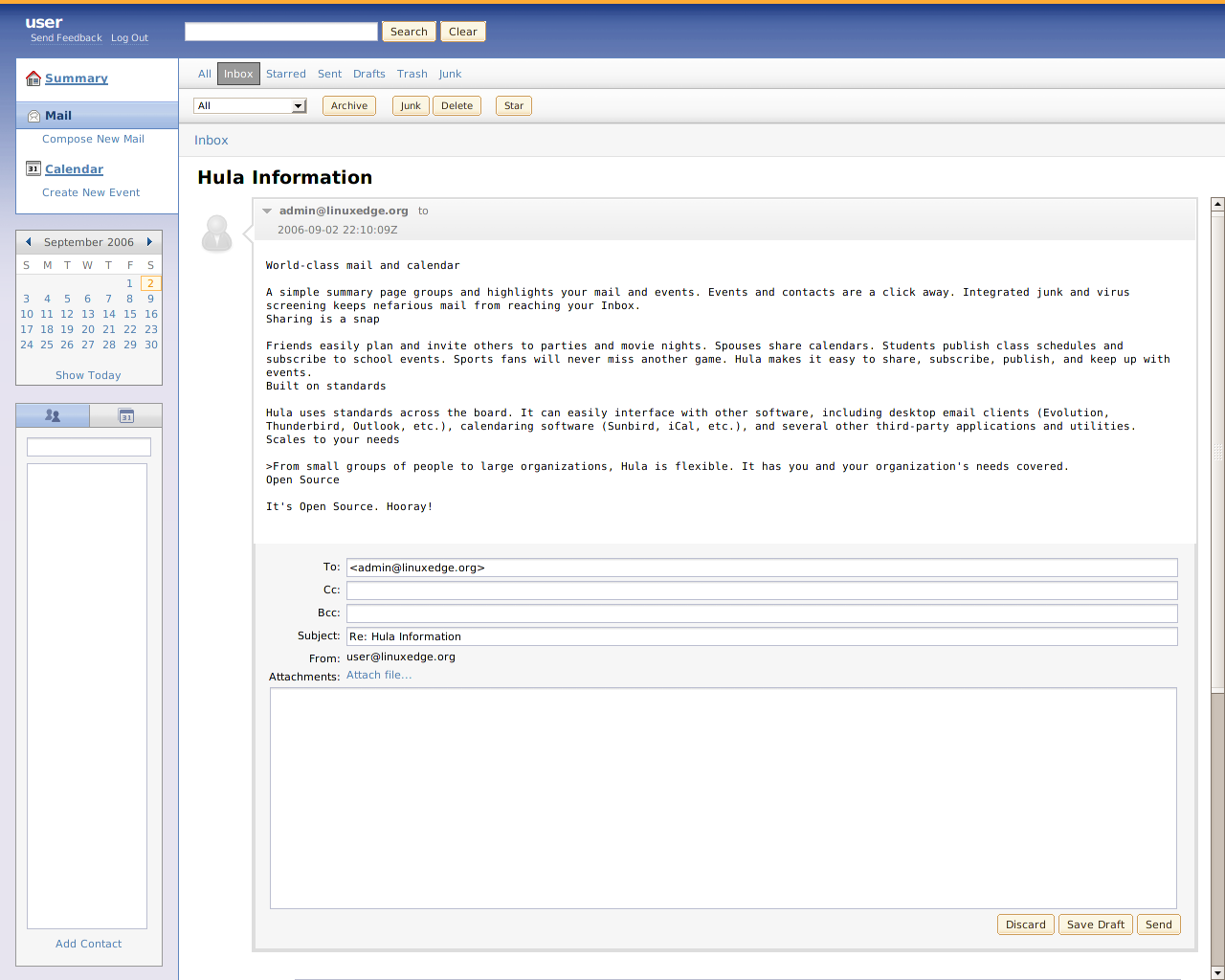
Task: Go to previous month in calendar
Action: click(29, 242)
